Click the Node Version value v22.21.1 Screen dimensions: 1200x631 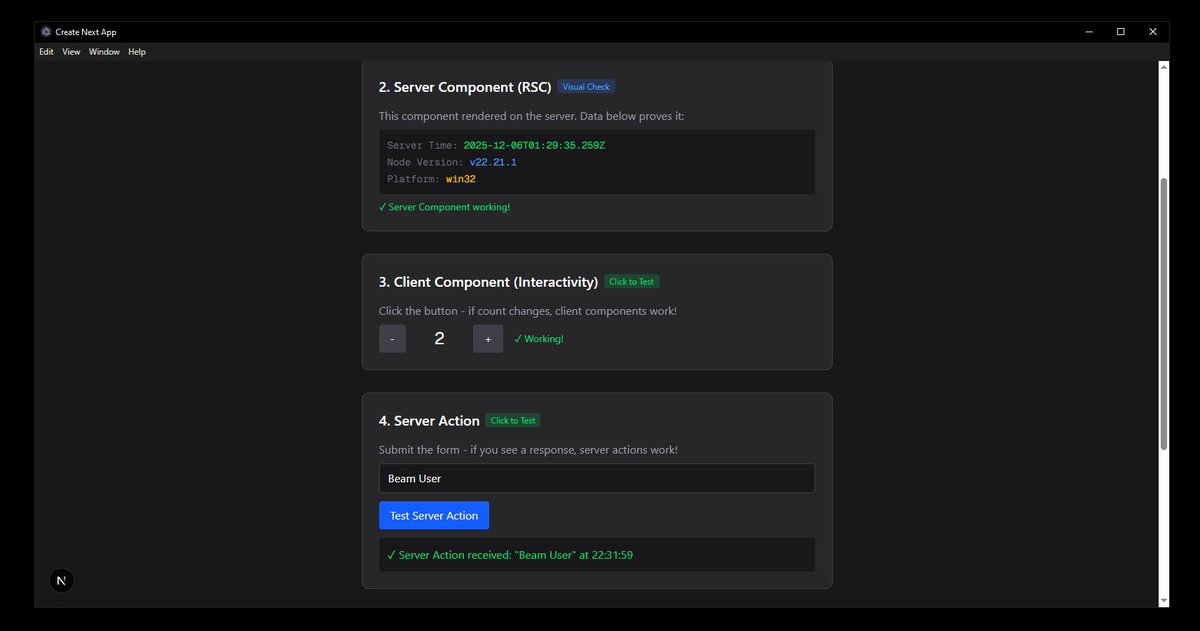click(x=493, y=161)
